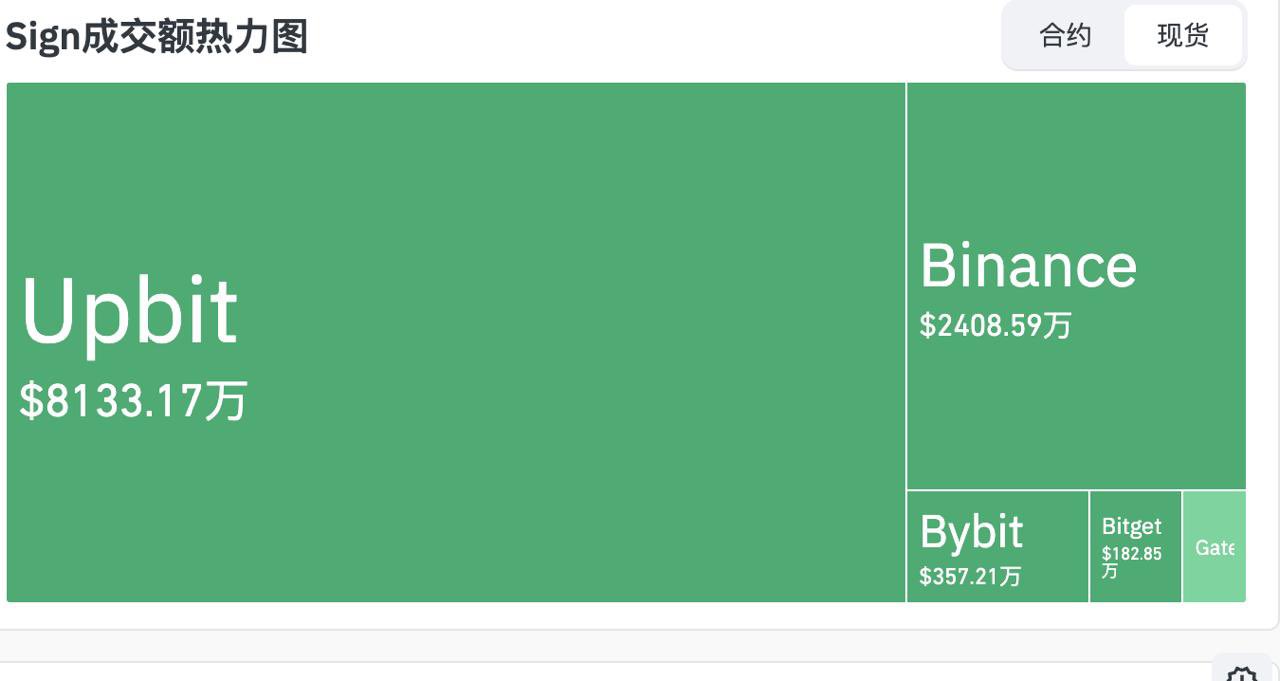Click the $357.21万 volume value
The width and height of the screenshot is (1280, 681).
click(x=970, y=576)
